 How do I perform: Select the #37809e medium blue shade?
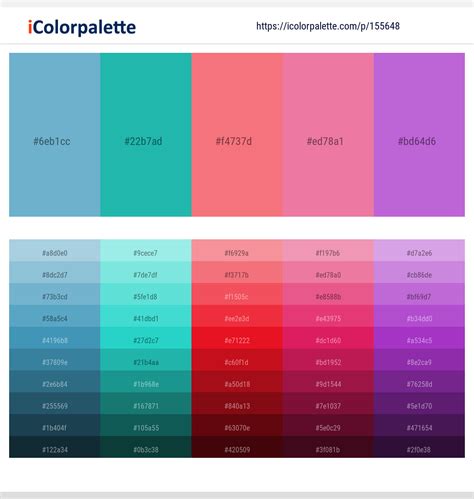[55, 360]
